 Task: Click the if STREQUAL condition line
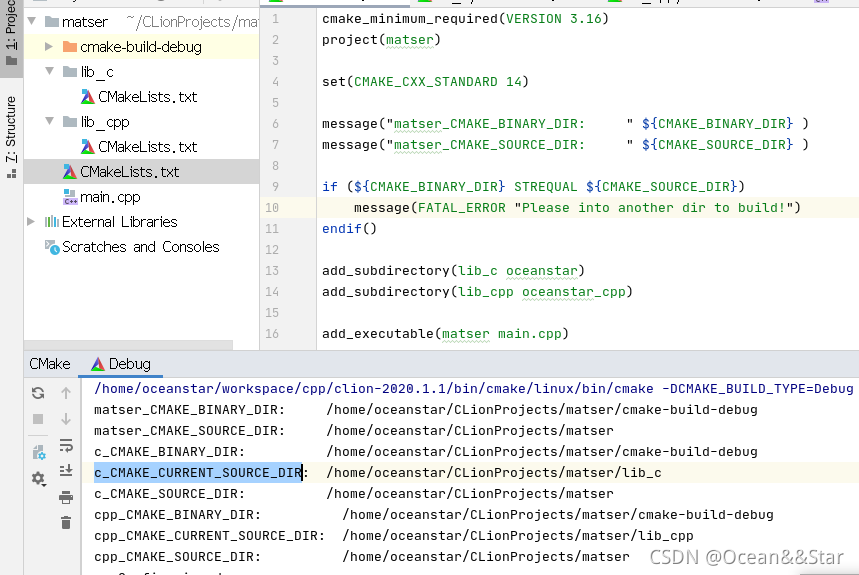(x=533, y=187)
